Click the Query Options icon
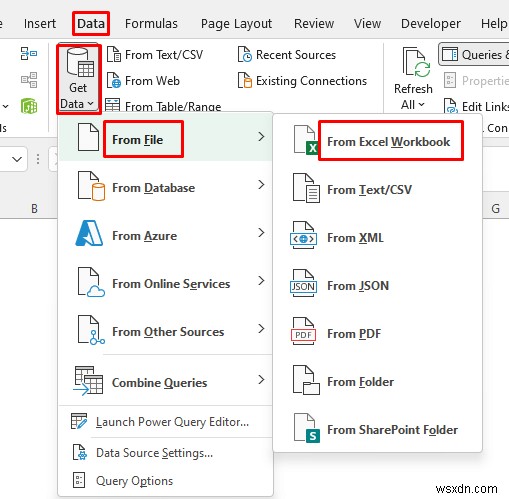This screenshot has width=509, height=499. click(x=79, y=480)
